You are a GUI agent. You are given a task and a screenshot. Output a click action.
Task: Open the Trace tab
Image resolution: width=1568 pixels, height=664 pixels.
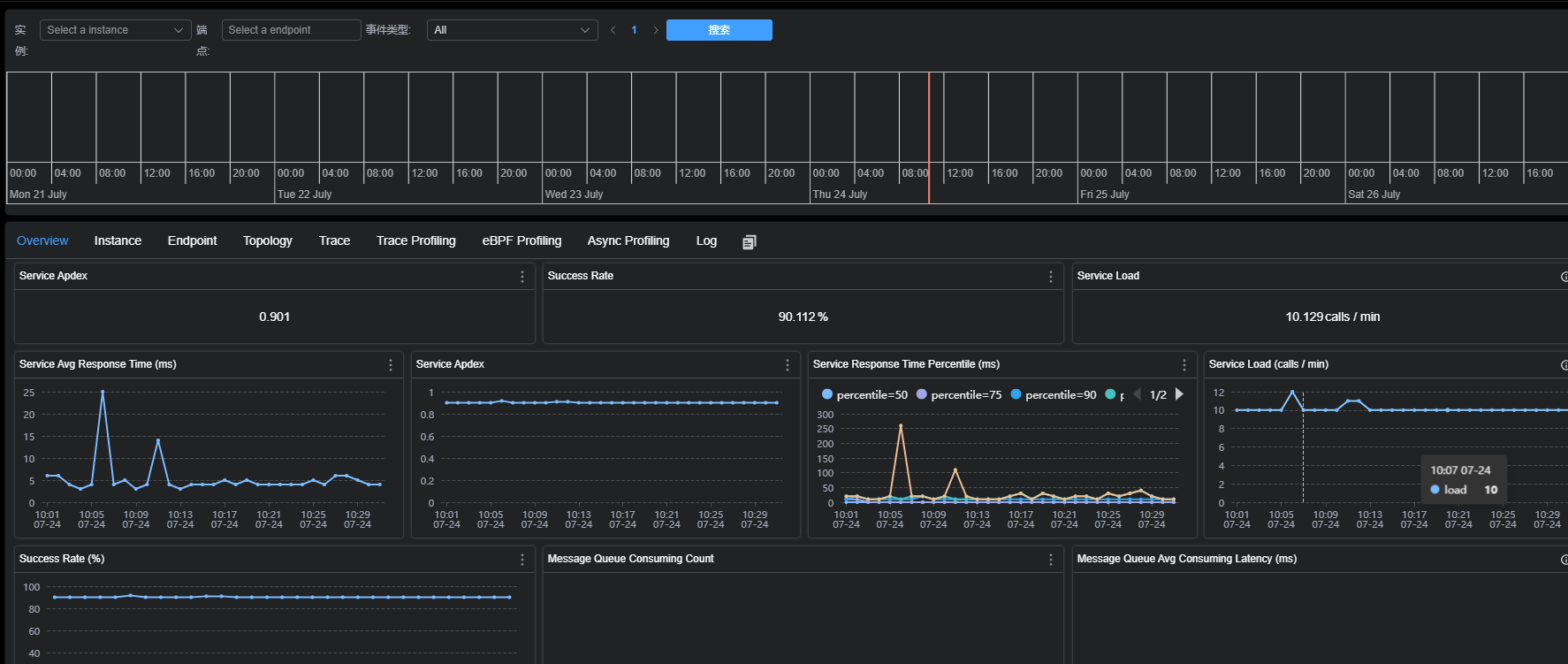[334, 240]
